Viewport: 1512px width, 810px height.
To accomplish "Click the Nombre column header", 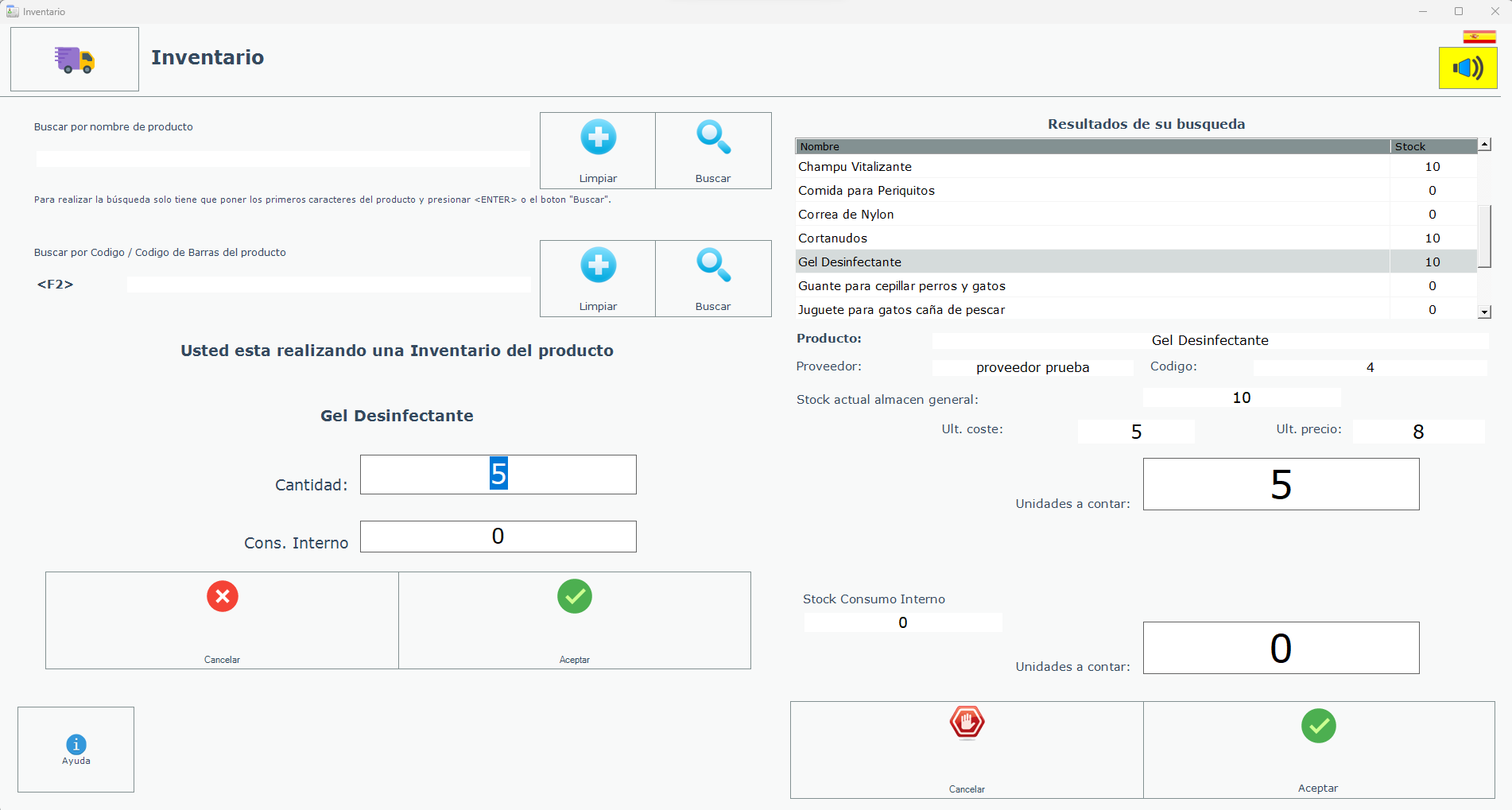I will 1091,146.
